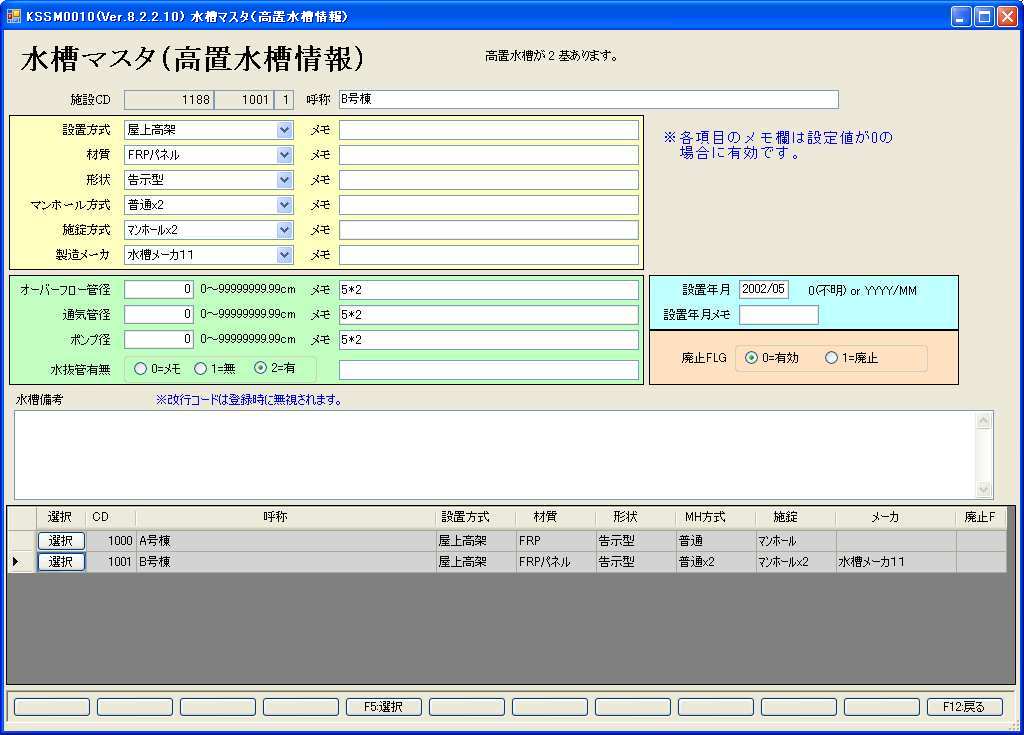This screenshot has width=1024, height=735.
Task: Open the 設置方式 dropdown
Action: pos(285,130)
